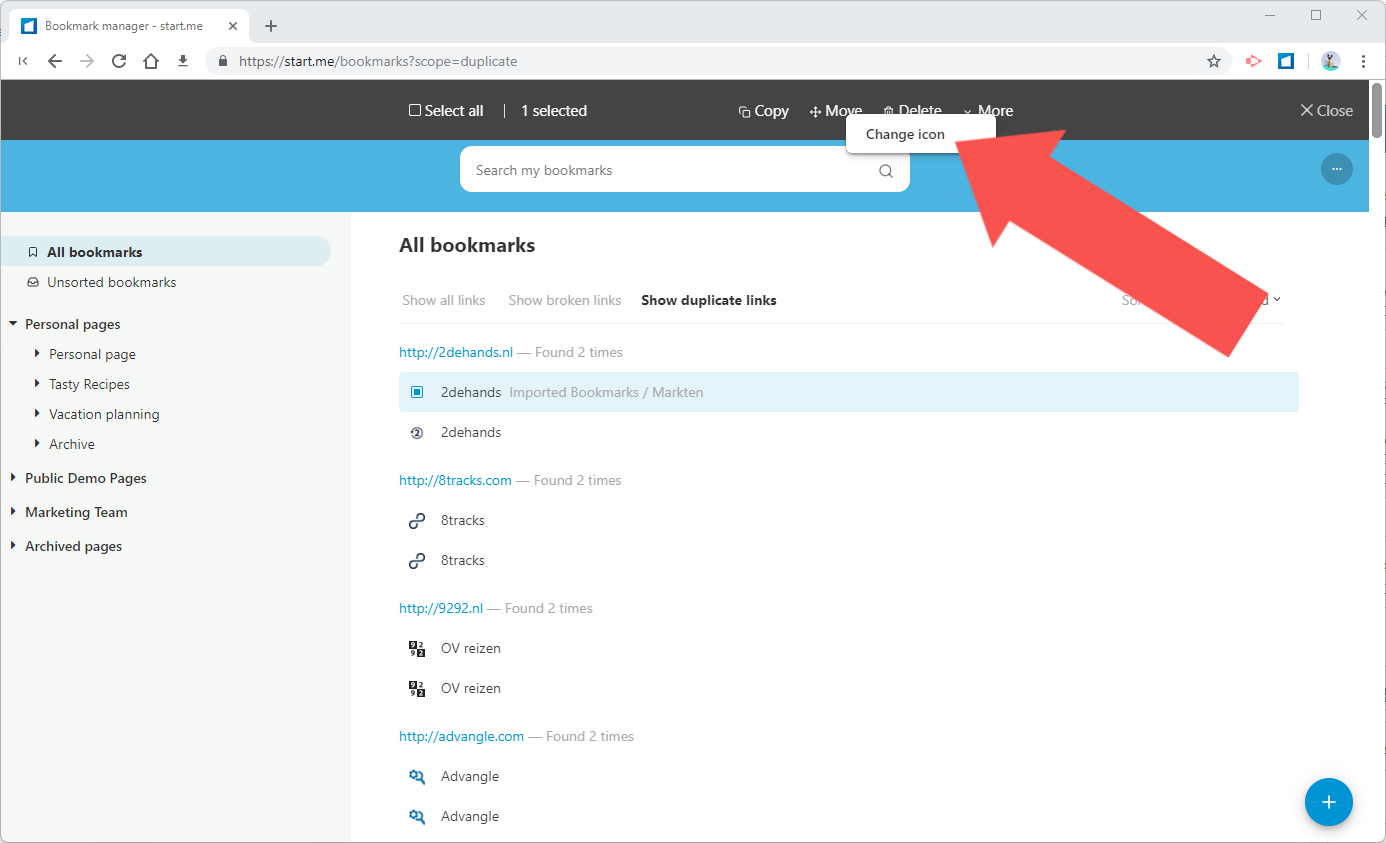Viewport: 1386px width, 843px height.
Task: Click the back navigation arrow in browser
Action: (x=55, y=61)
